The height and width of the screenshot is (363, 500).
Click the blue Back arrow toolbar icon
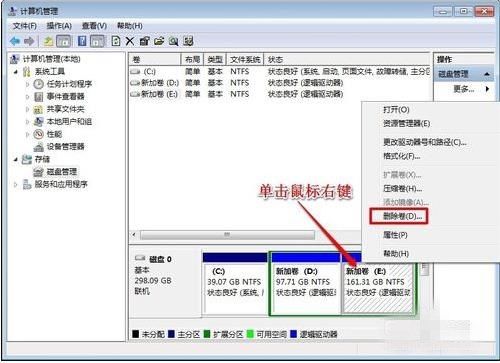coord(15,41)
